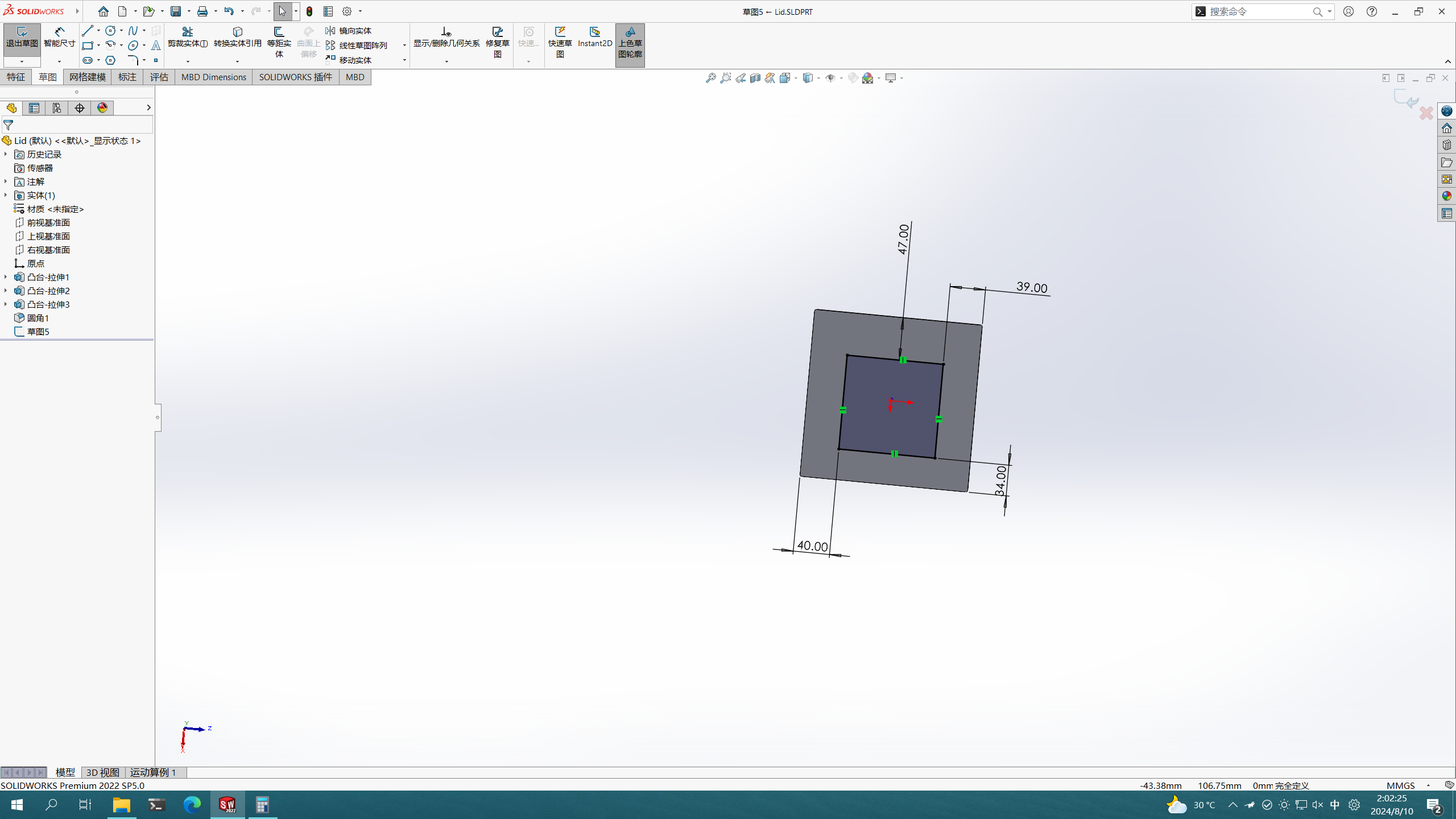Switch to the 评估 (Evaluate) tab

point(159,77)
